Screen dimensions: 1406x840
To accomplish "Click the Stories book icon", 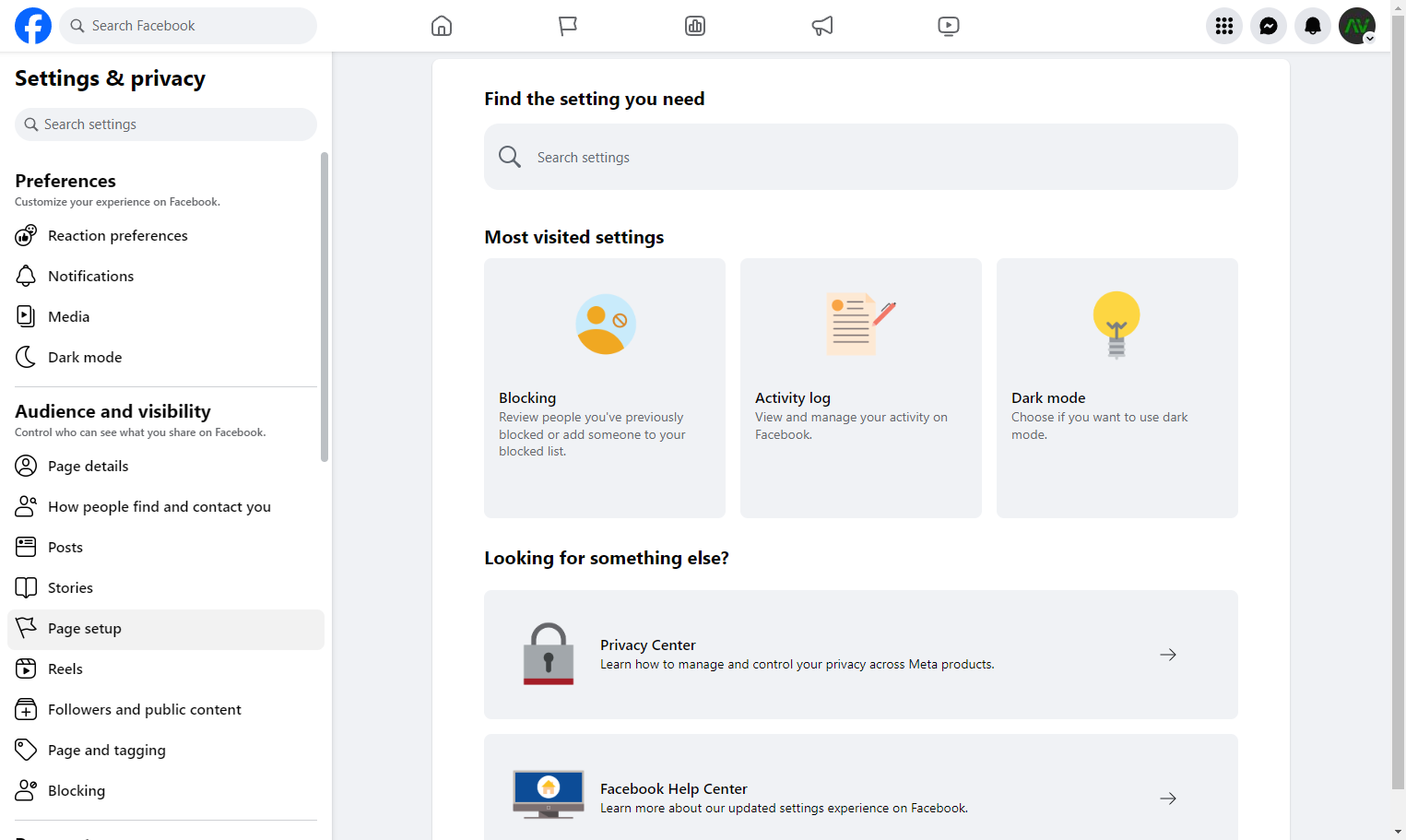I will pos(26,587).
